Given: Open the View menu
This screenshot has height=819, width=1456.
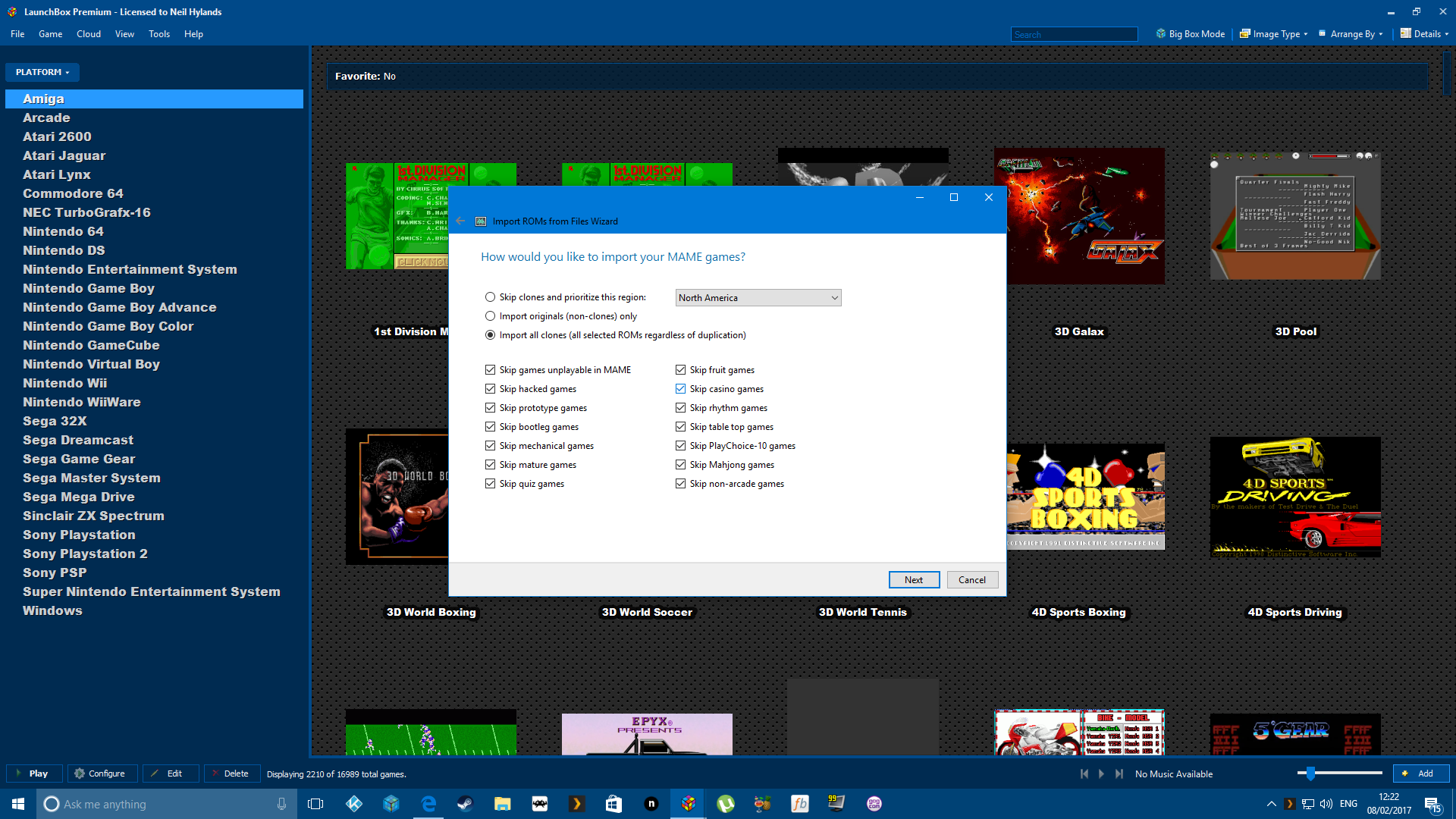Looking at the screenshot, I should click(x=124, y=34).
